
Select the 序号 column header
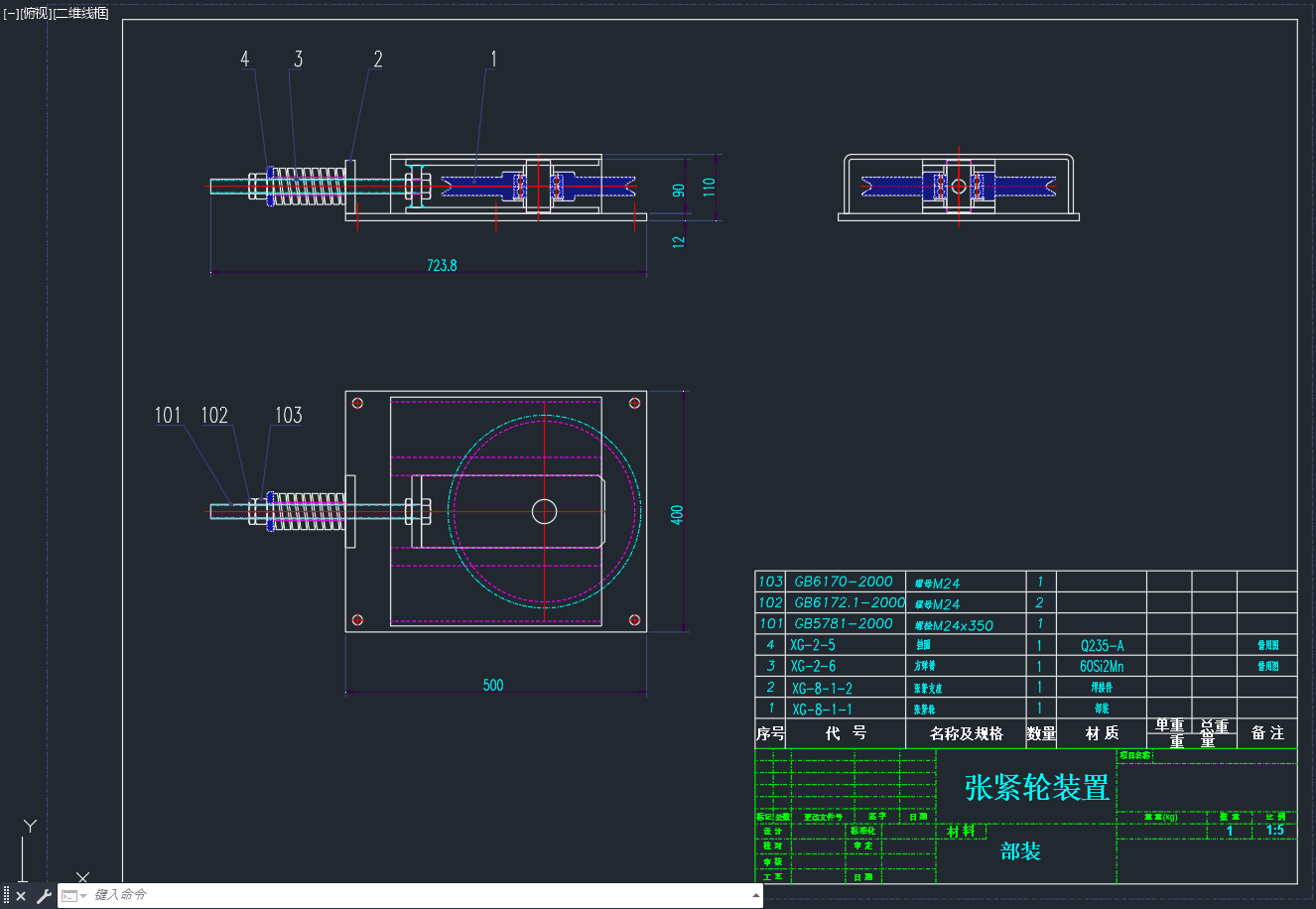770,733
